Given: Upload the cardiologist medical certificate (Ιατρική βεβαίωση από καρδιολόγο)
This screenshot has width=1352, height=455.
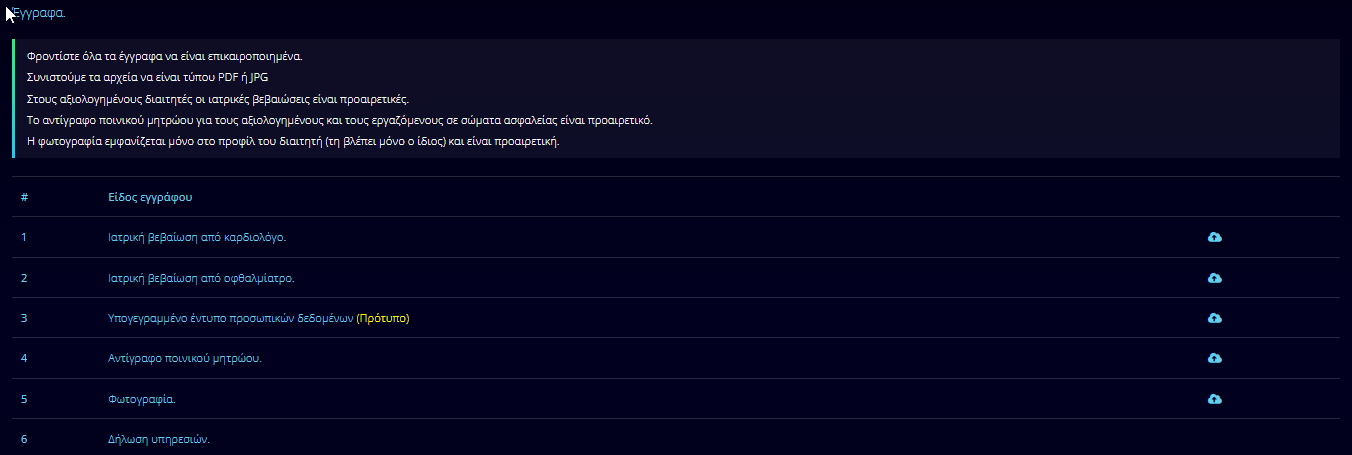Looking at the screenshot, I should coord(1215,237).
